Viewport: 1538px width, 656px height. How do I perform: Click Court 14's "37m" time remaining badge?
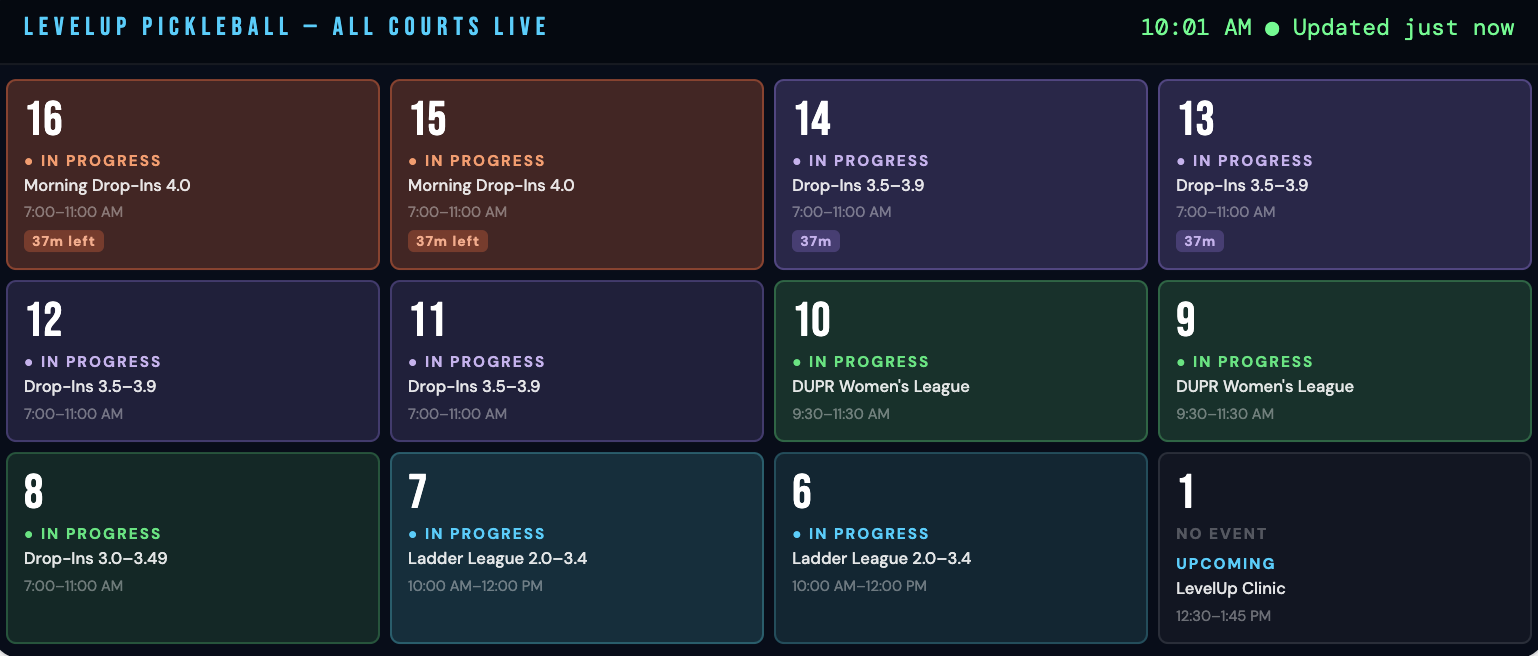[x=816, y=241]
